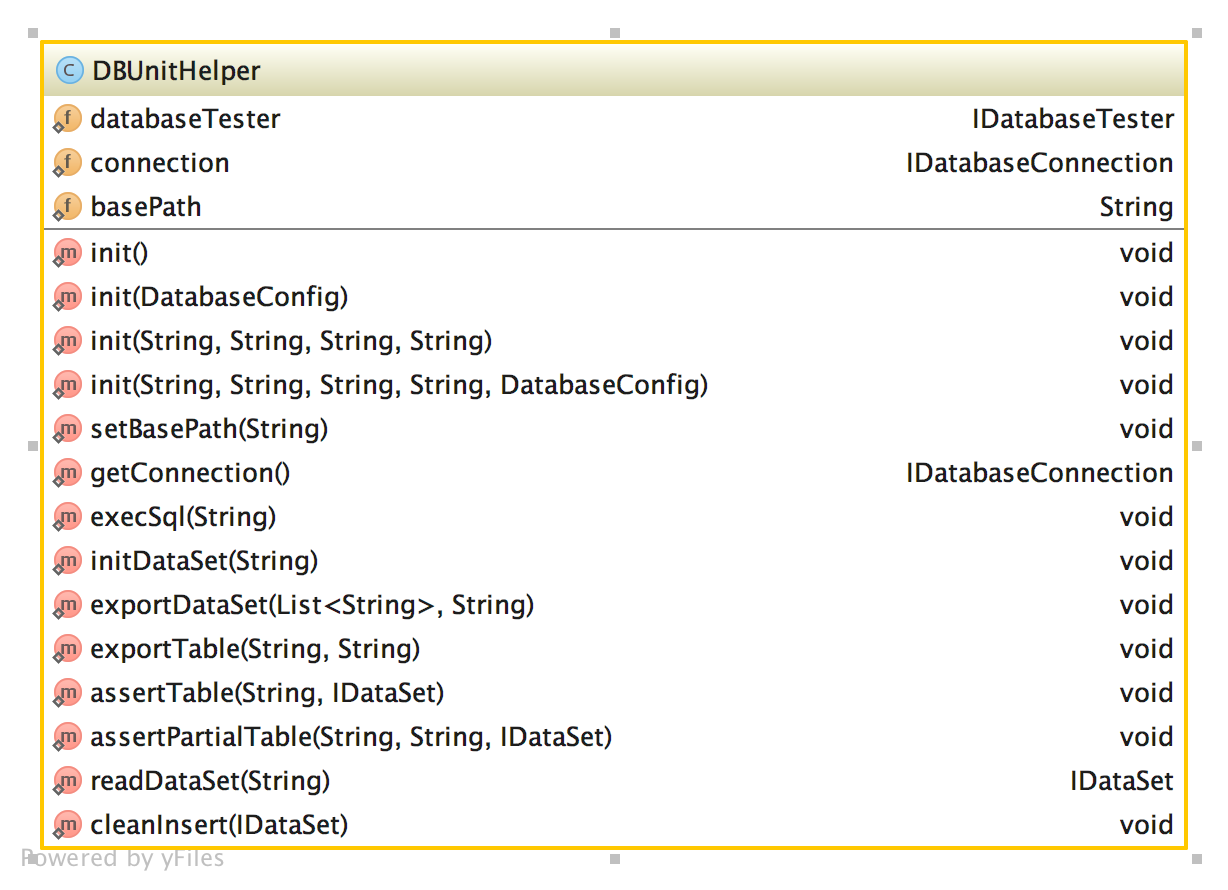Viewport: 1228px width, 890px height.
Task: Click the left middle selection handle
Action: point(33,445)
